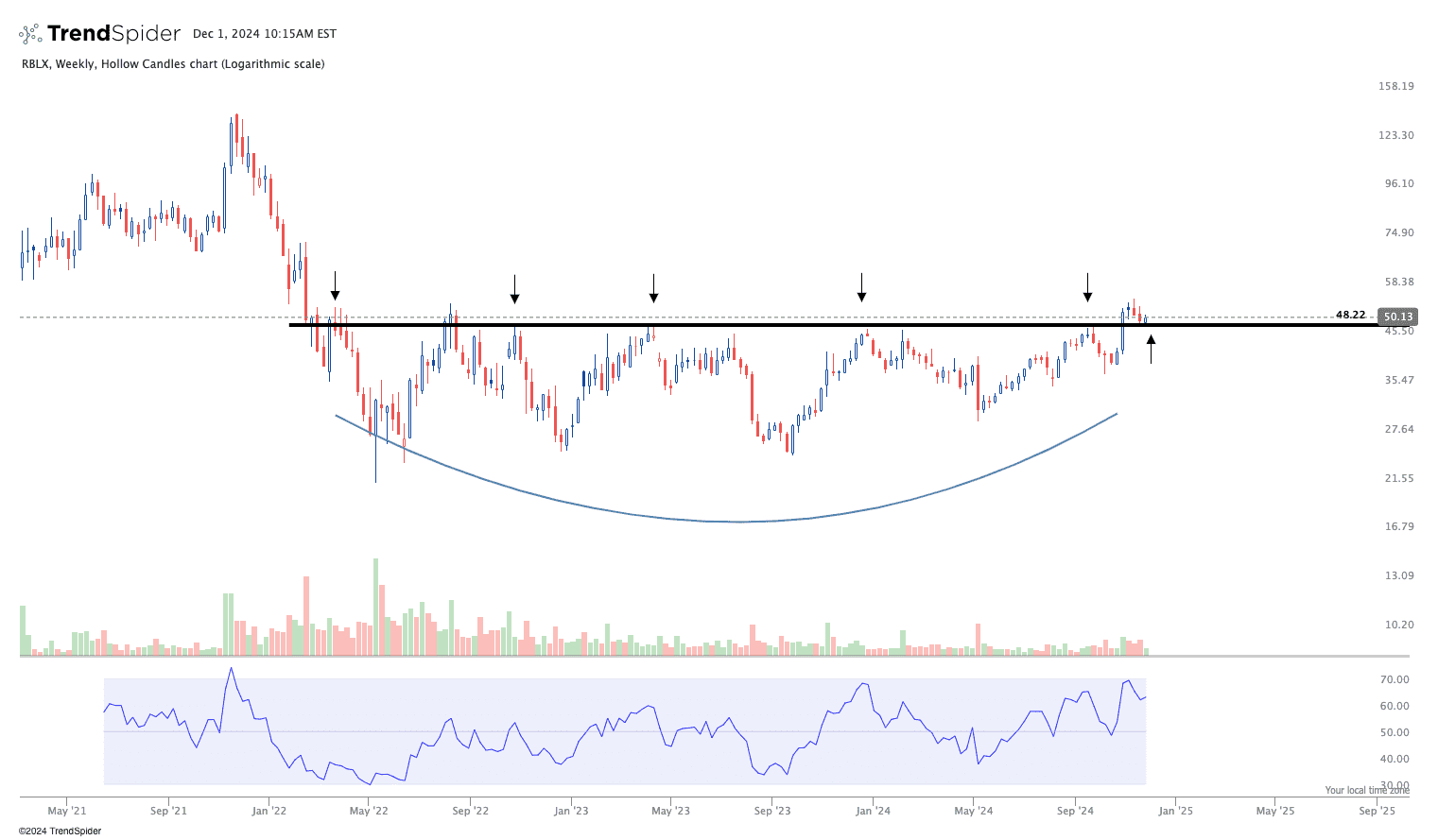This screenshot has width=1438, height=840.
Task: Click the 48.22 resistance level label
Action: pos(1350,315)
